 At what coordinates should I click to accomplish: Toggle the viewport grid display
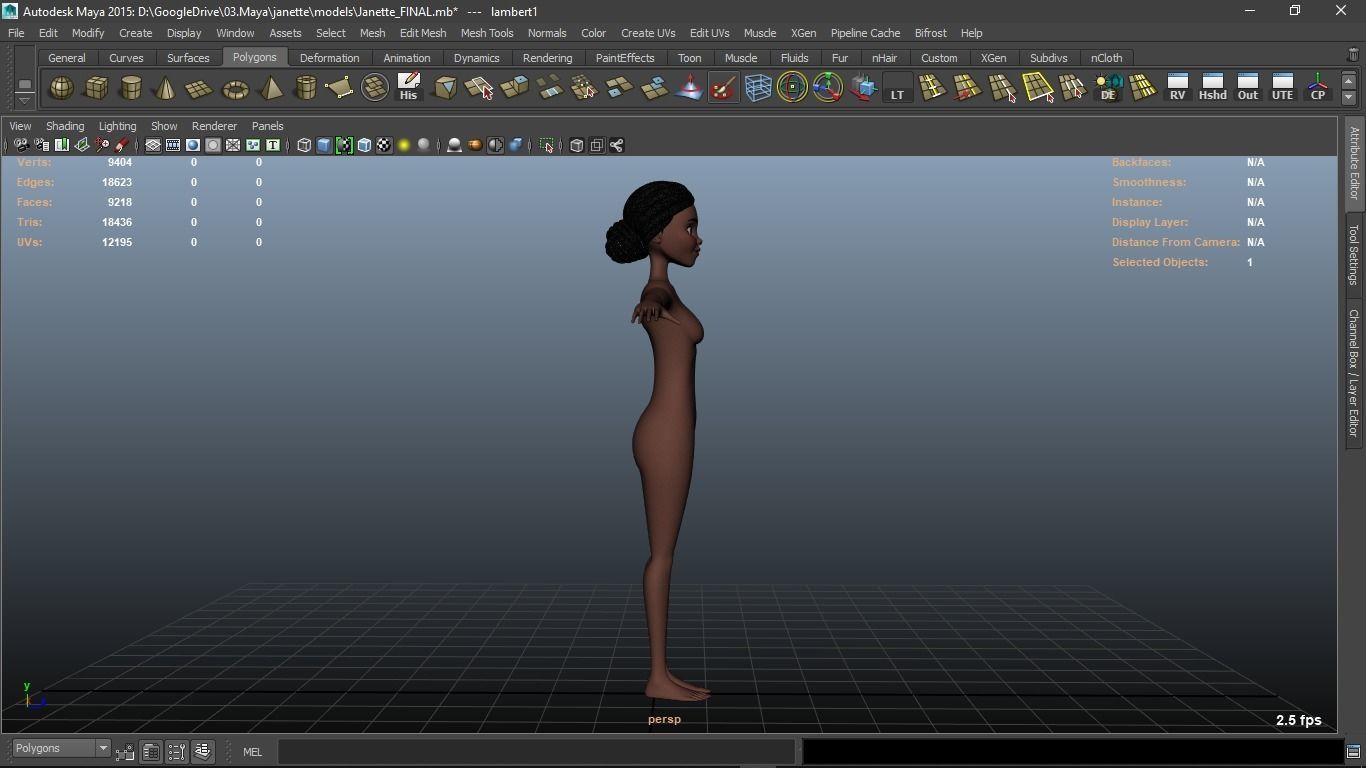pyautogui.click(x=153, y=146)
